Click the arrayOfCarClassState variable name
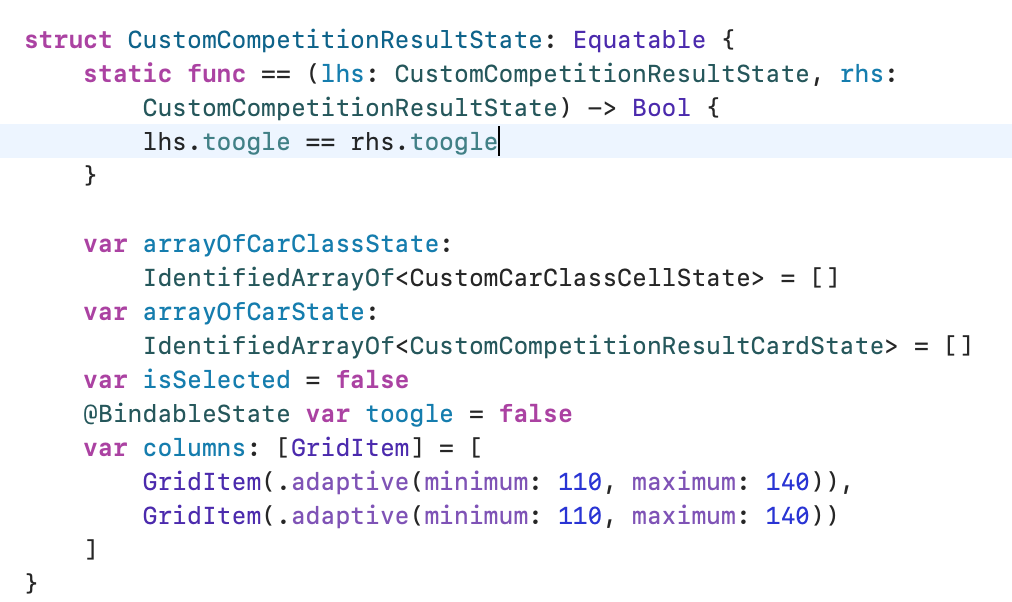Image resolution: width=1012 pixels, height=602 pixels. 290,244
